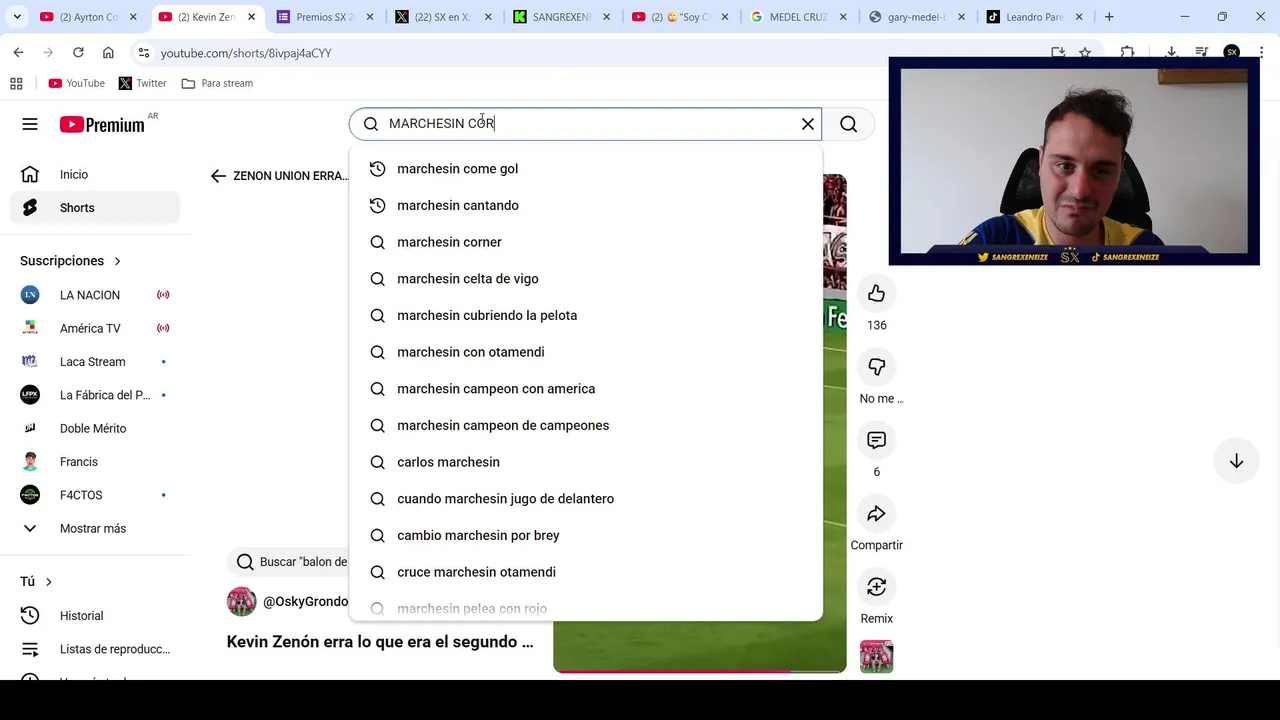Go to Inicio in sidebar

click(x=96, y=174)
